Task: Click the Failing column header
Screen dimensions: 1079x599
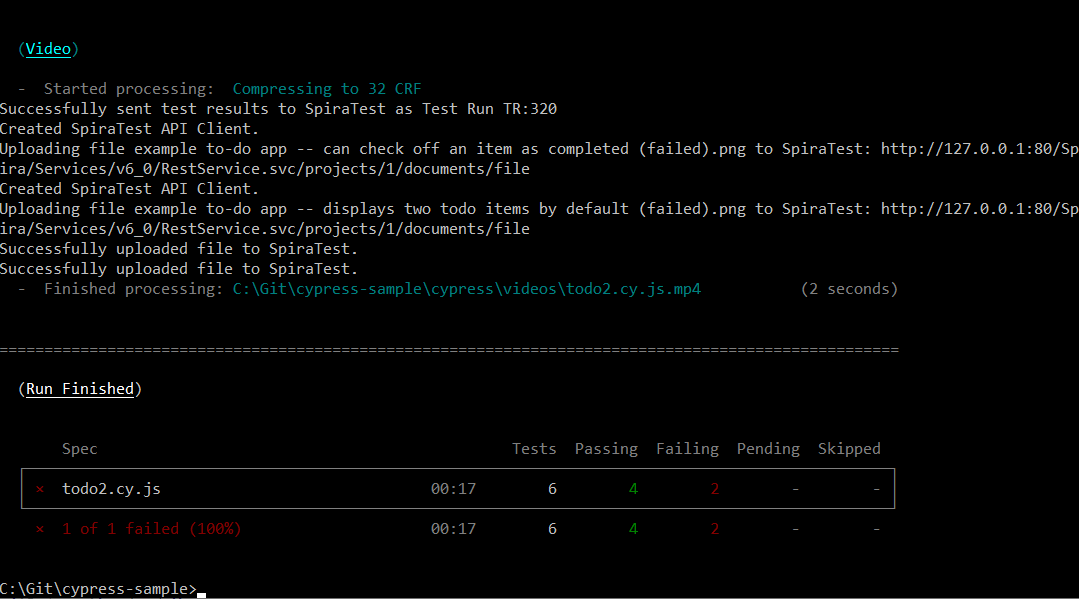Action: coord(687,449)
